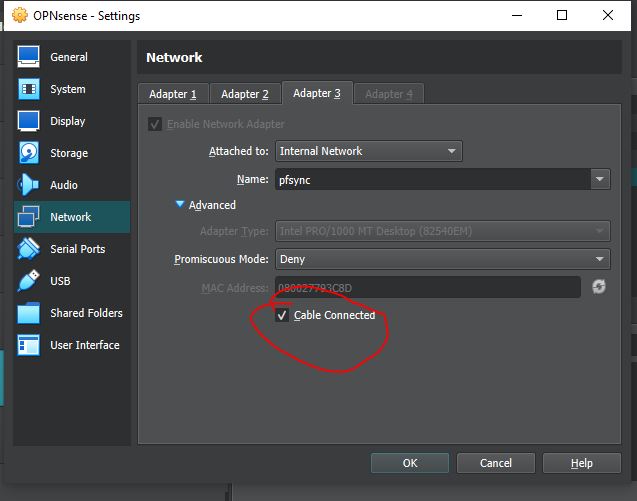
Task: Switch to the Adapter 1 tab
Action: 173,94
